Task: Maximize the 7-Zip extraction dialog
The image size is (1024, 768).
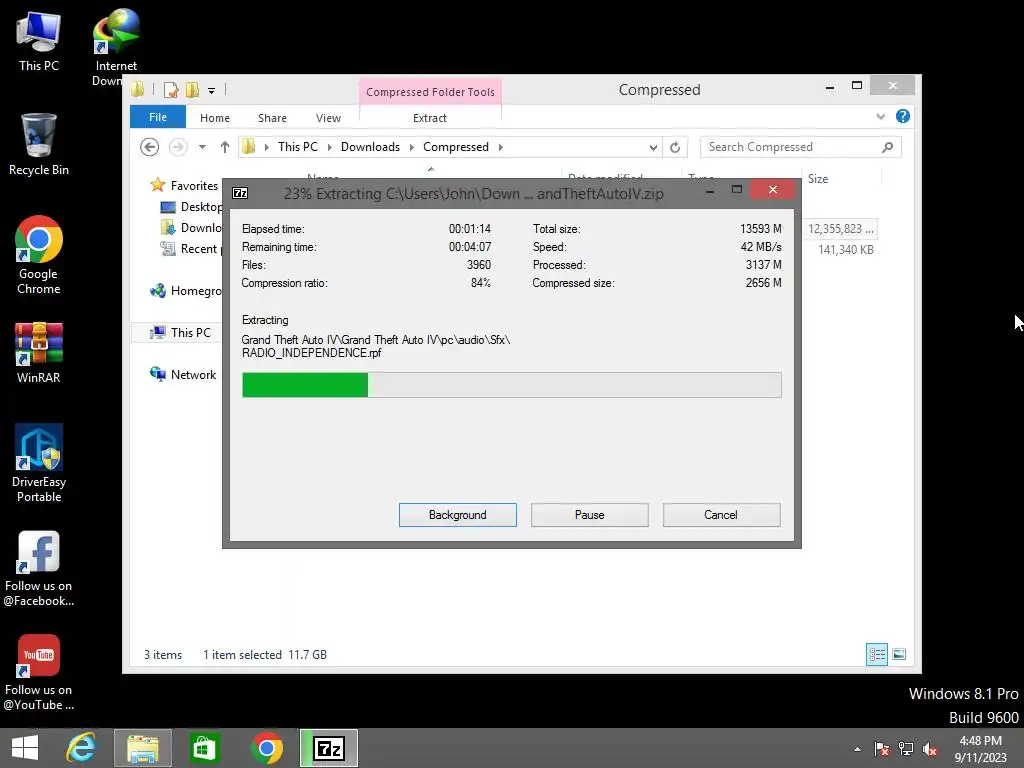Action: (x=737, y=190)
